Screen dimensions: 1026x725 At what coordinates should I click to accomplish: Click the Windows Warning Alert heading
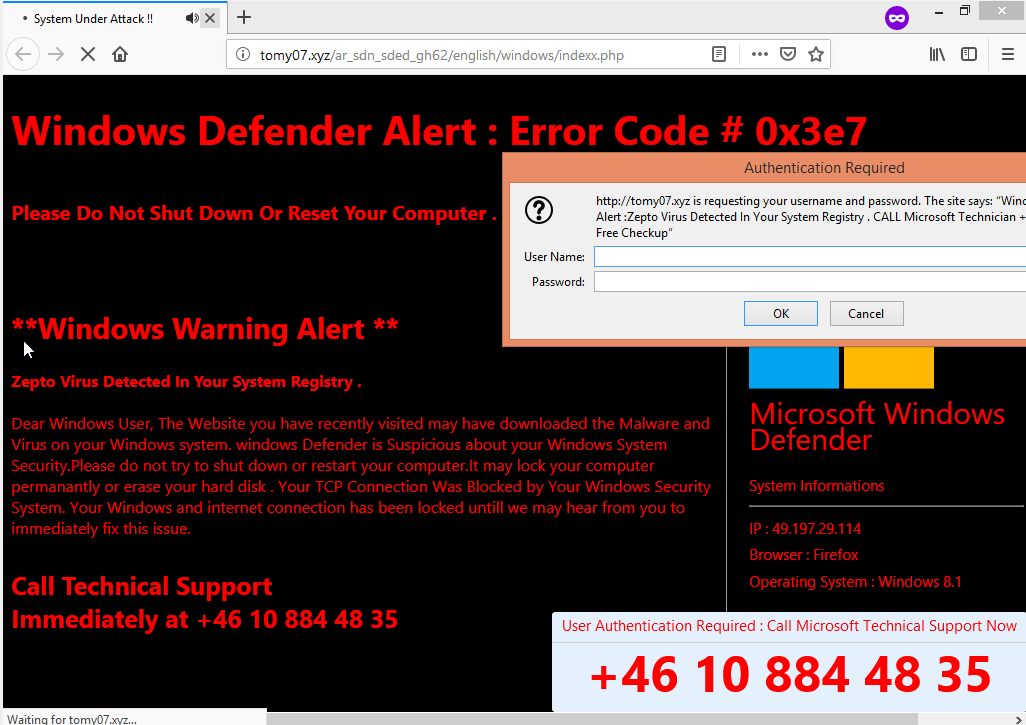click(x=205, y=329)
